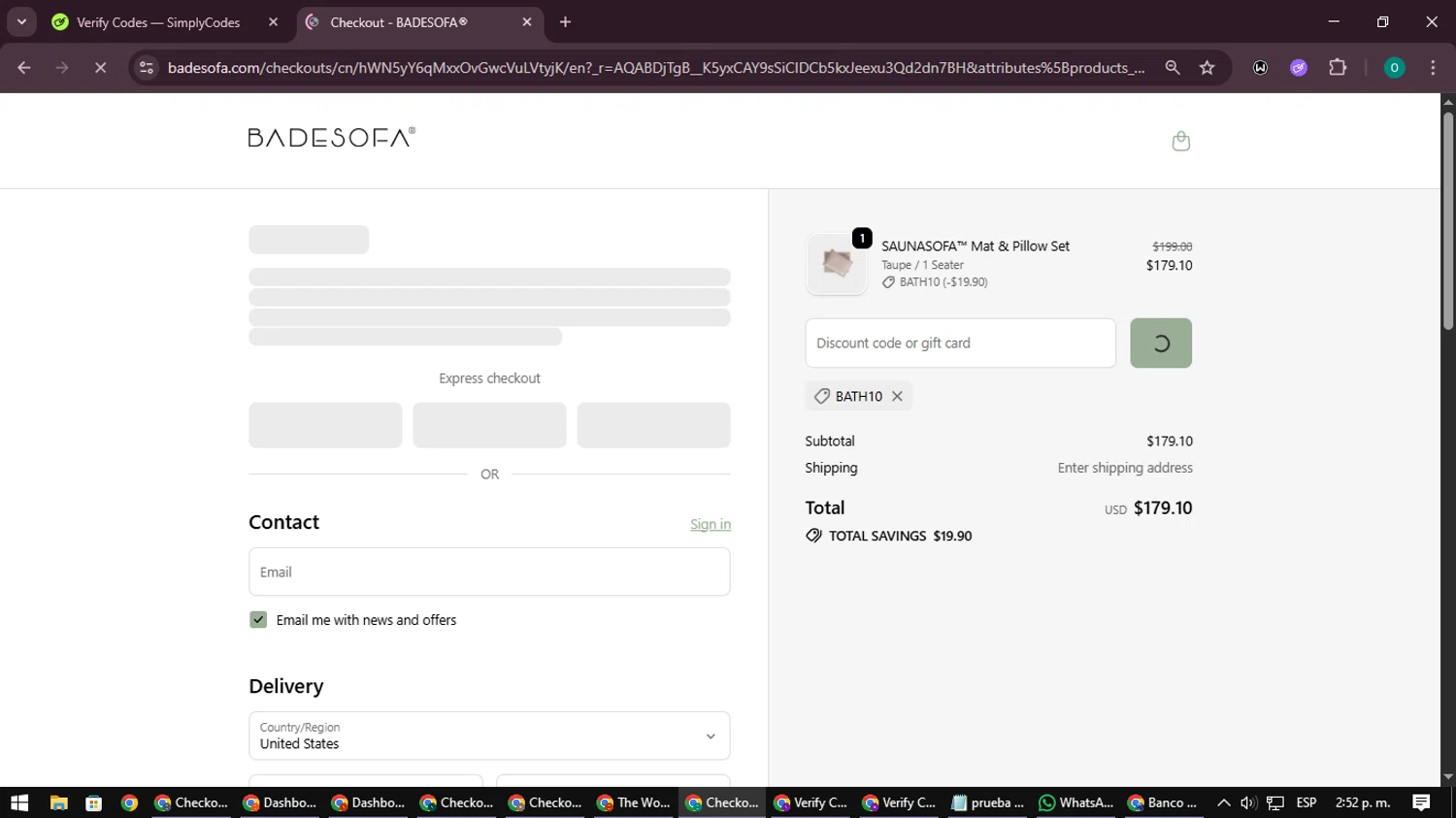Follow the Sign in link
This screenshot has width=1456, height=818.
711,524
